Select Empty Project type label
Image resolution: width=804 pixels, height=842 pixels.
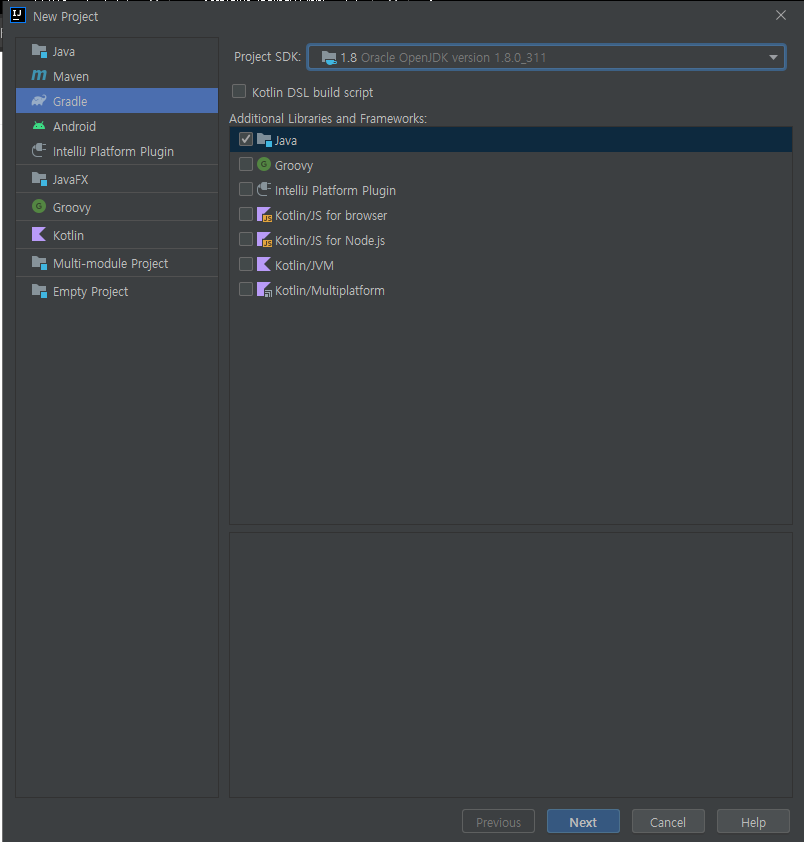click(90, 292)
